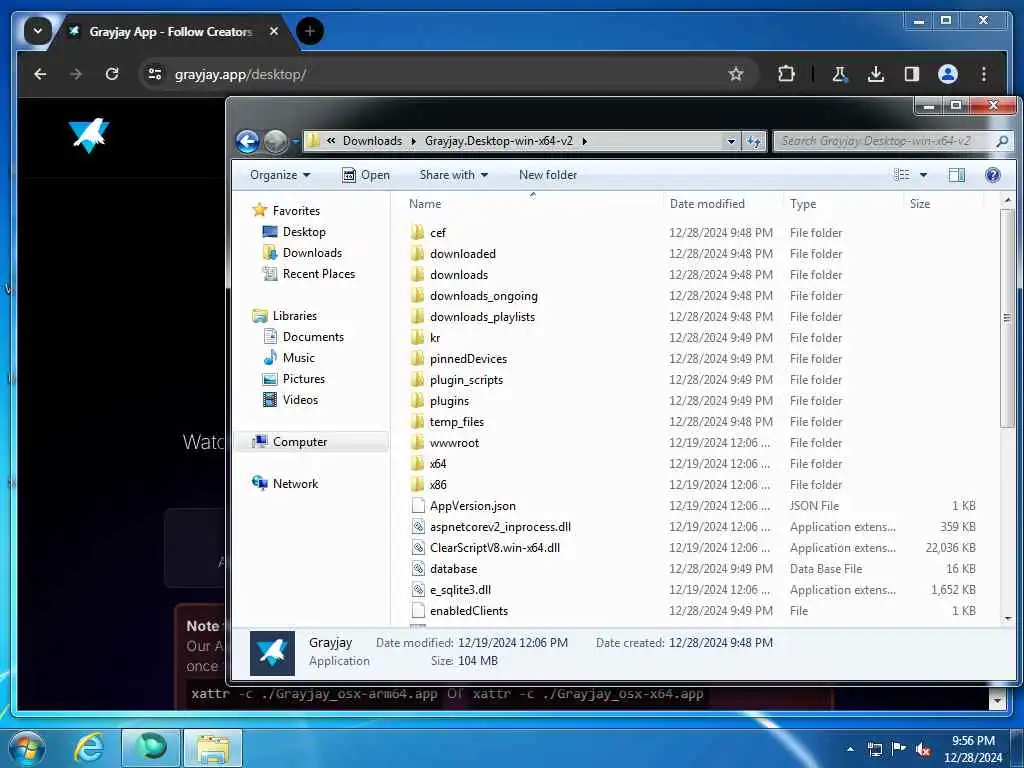Screen dimensions: 1024x768
Task: Open the Chrome Labs flask icon
Action: pos(840,74)
